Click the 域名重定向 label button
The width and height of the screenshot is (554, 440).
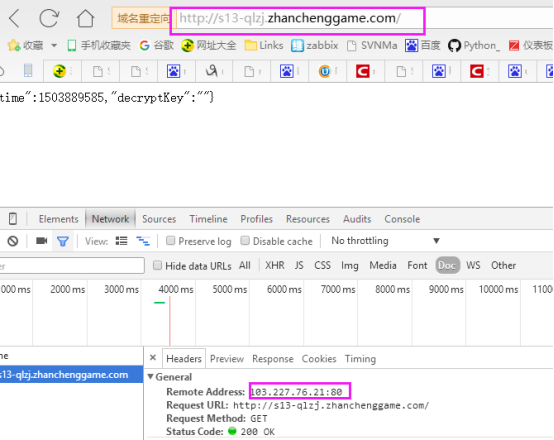(143, 18)
